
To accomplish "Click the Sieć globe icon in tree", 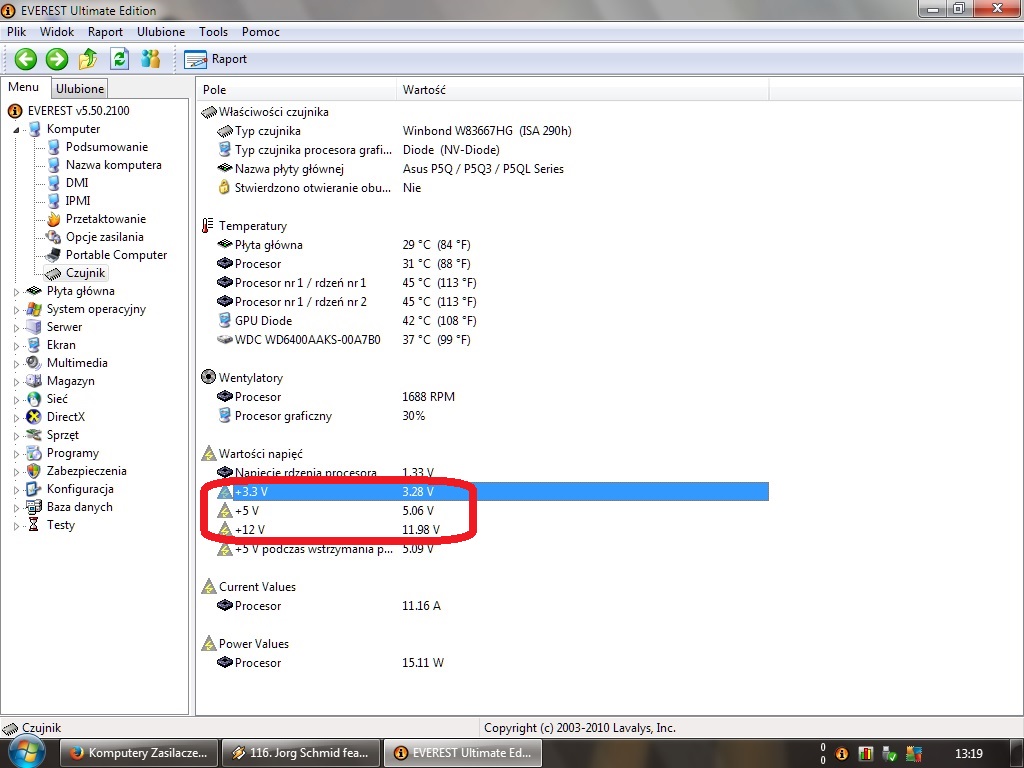I will point(33,399).
